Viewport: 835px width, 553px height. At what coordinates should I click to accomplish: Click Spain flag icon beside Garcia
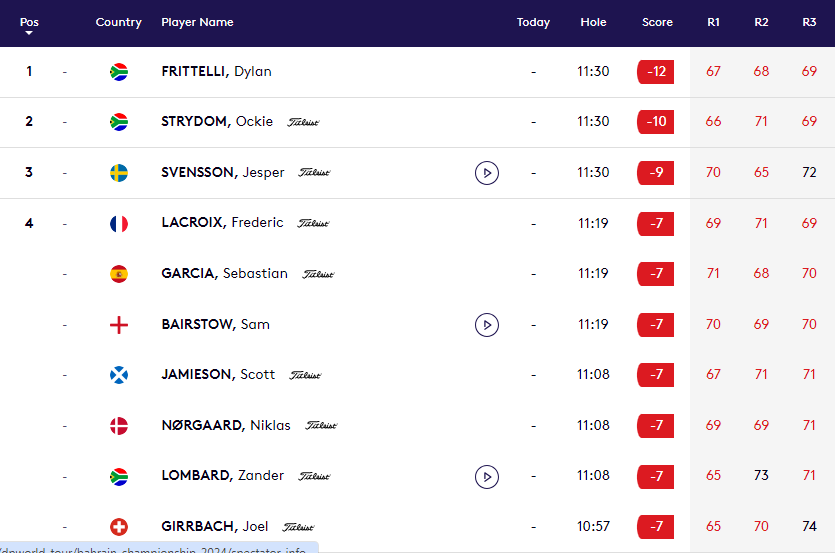[119, 274]
